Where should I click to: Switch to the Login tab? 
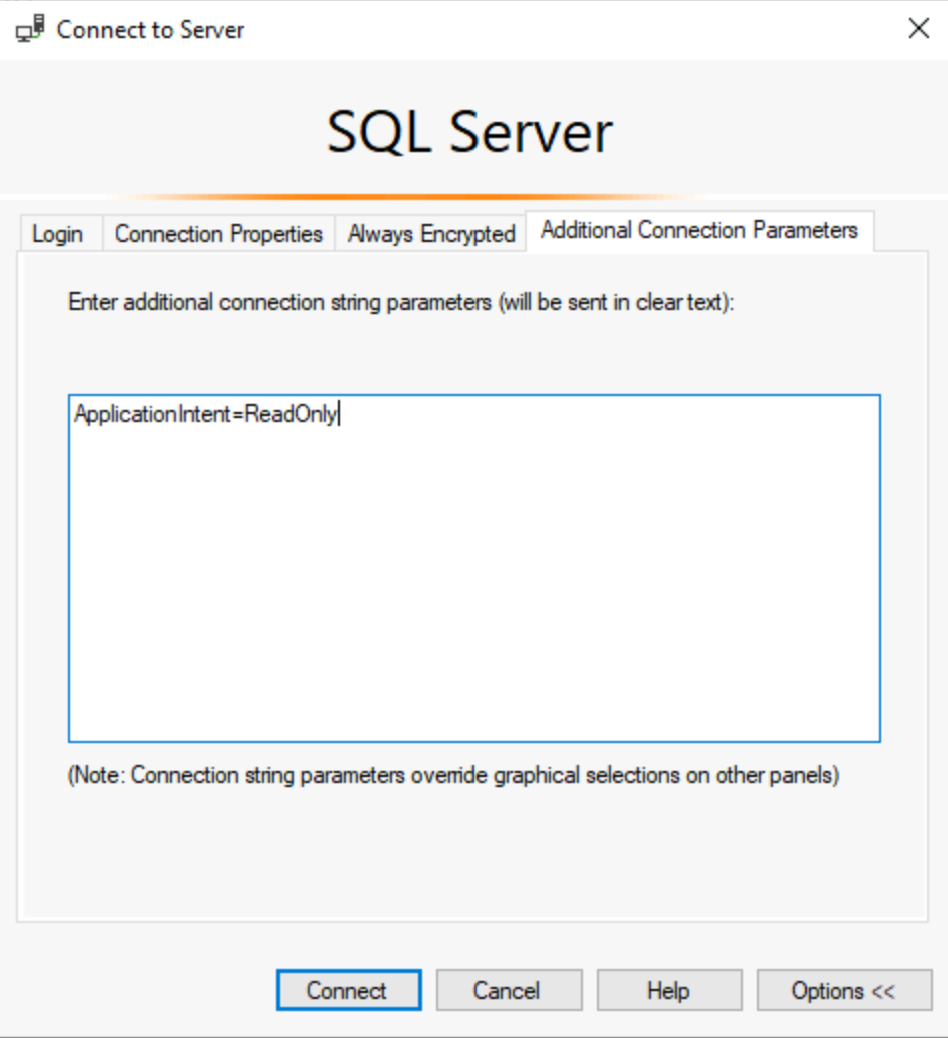tap(60, 233)
